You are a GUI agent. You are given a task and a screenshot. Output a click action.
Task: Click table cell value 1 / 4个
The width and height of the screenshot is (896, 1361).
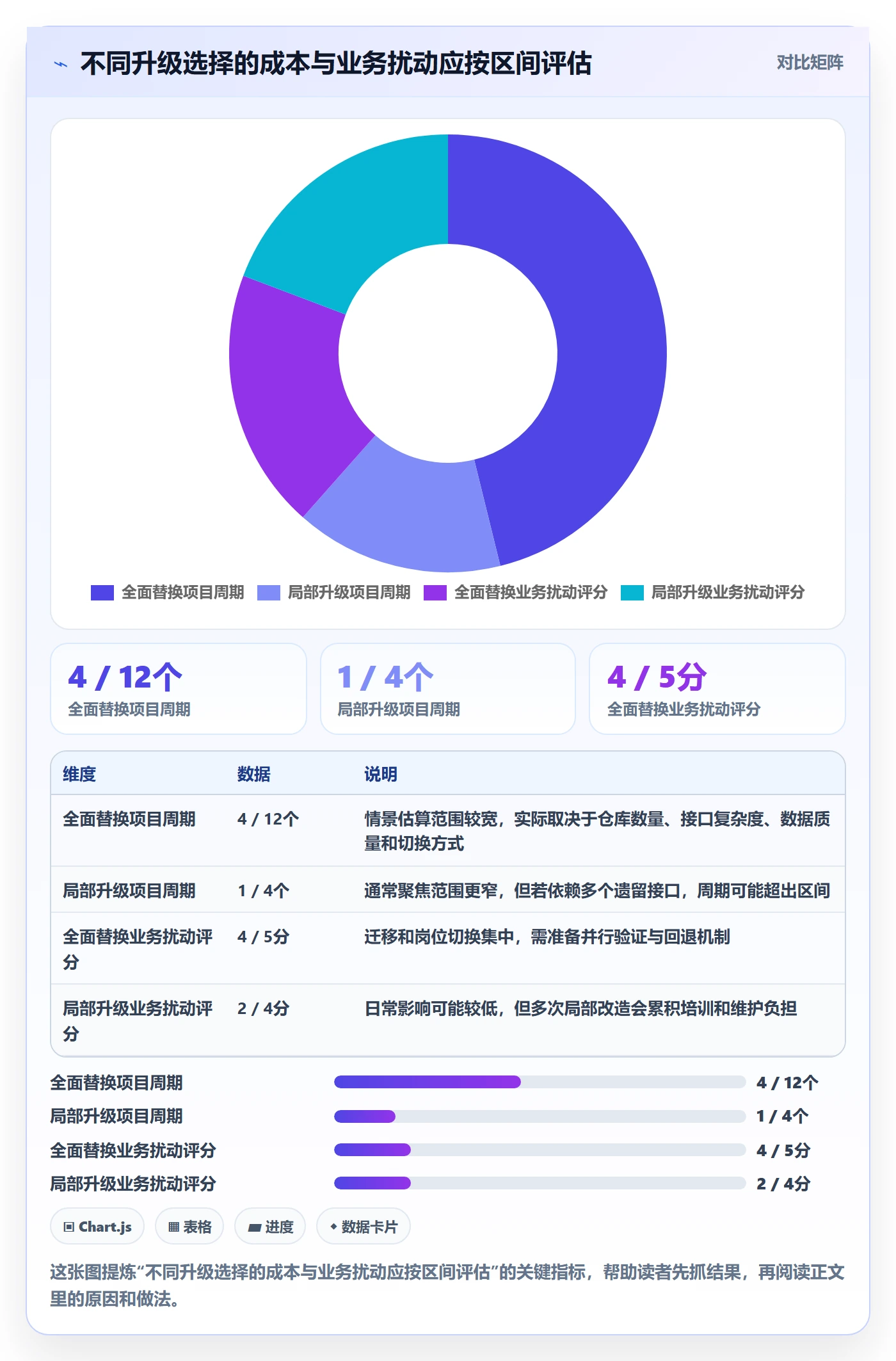click(263, 890)
